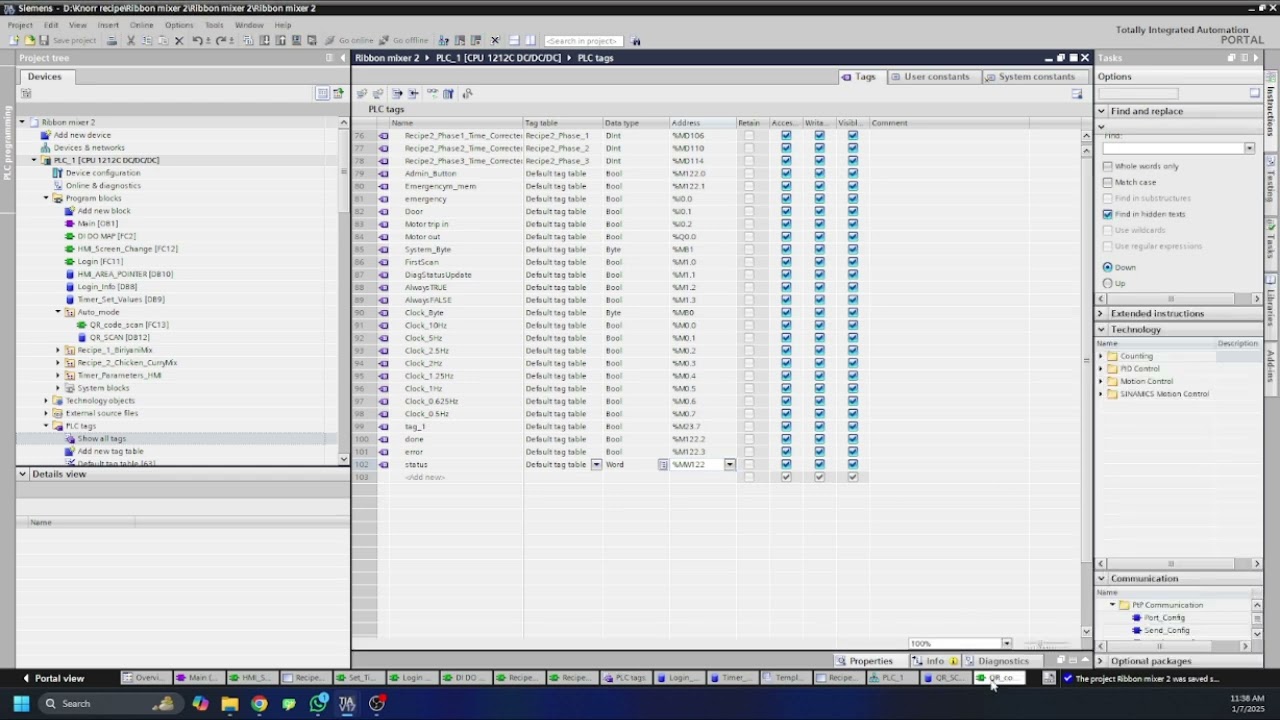Collapse the Project tree panel arrow
Viewport: 1280px width, 720px height.
(342, 58)
